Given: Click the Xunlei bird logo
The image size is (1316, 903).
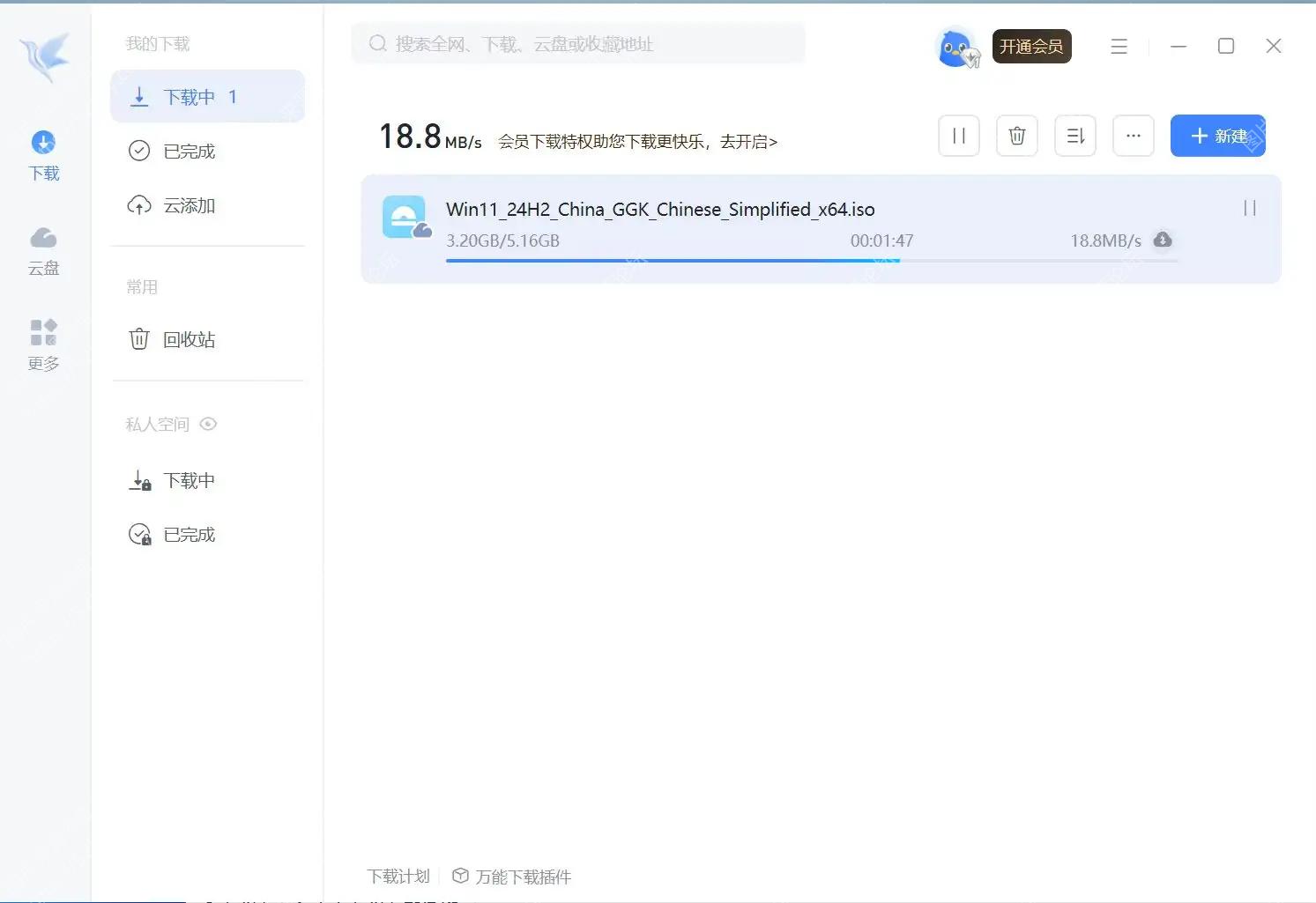Looking at the screenshot, I should 45,57.
